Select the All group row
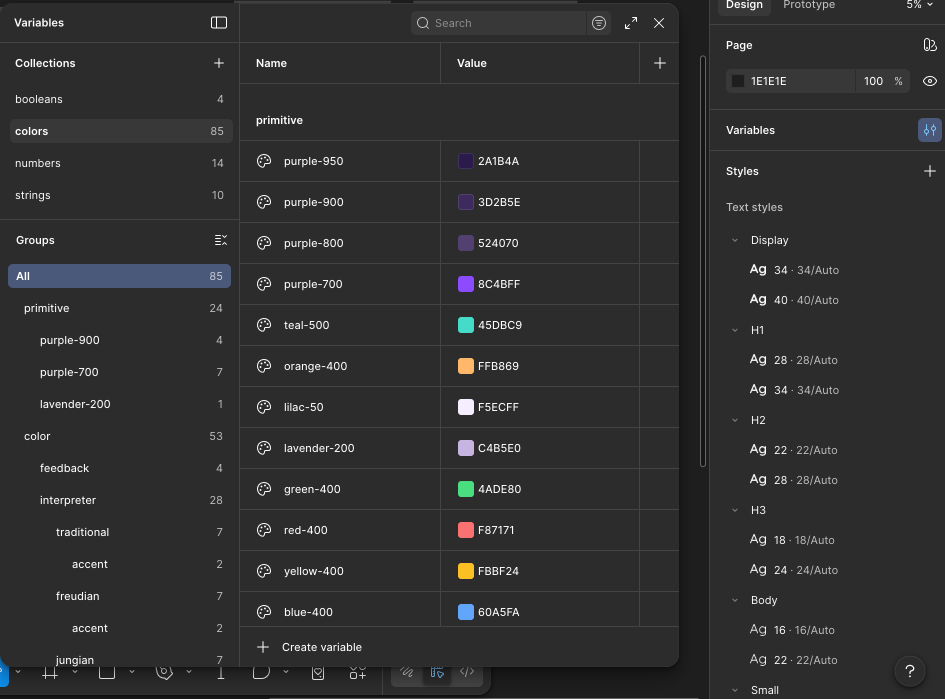Image resolution: width=945 pixels, height=699 pixels. point(119,276)
